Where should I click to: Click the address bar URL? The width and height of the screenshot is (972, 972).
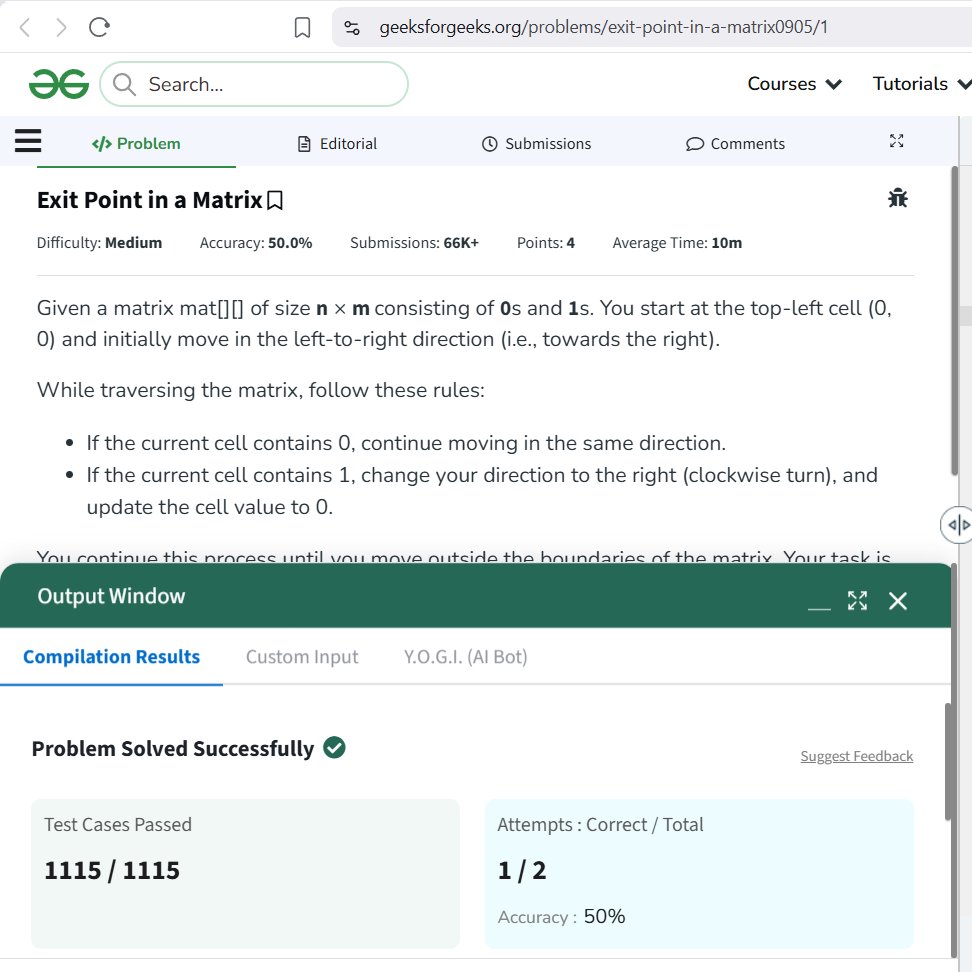tap(603, 27)
